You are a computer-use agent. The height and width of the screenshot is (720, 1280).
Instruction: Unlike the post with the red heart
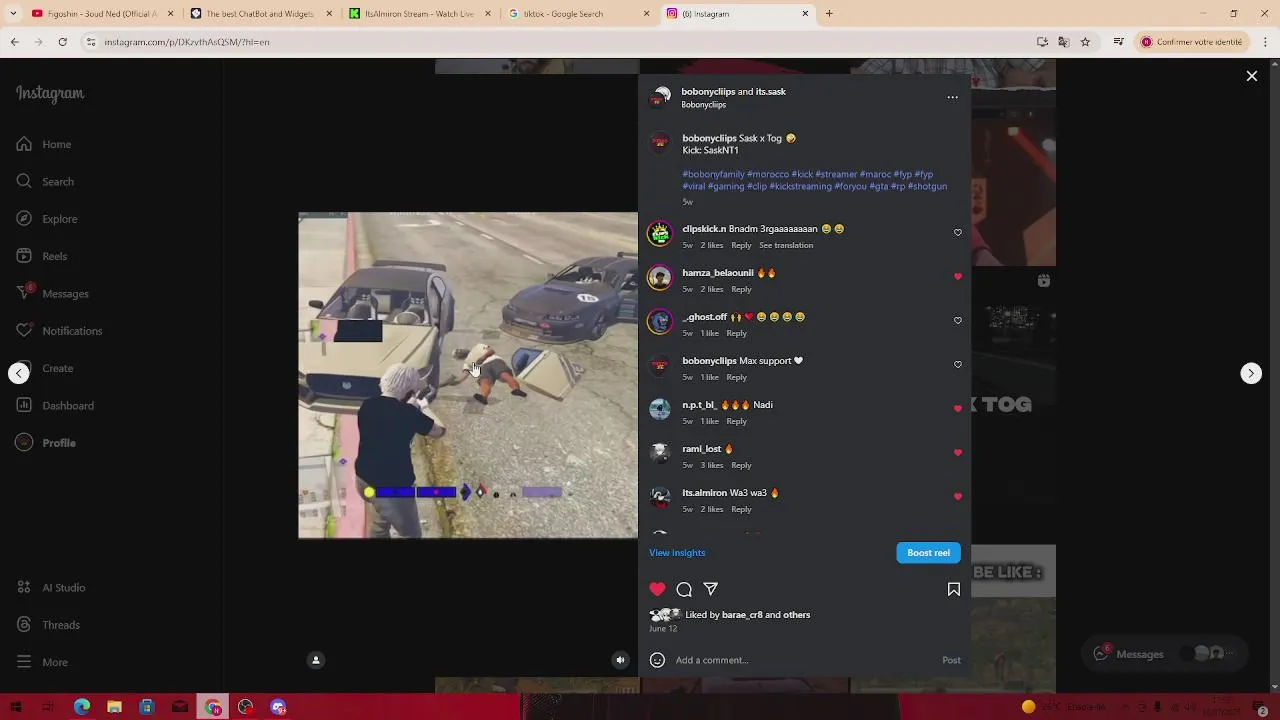click(657, 589)
